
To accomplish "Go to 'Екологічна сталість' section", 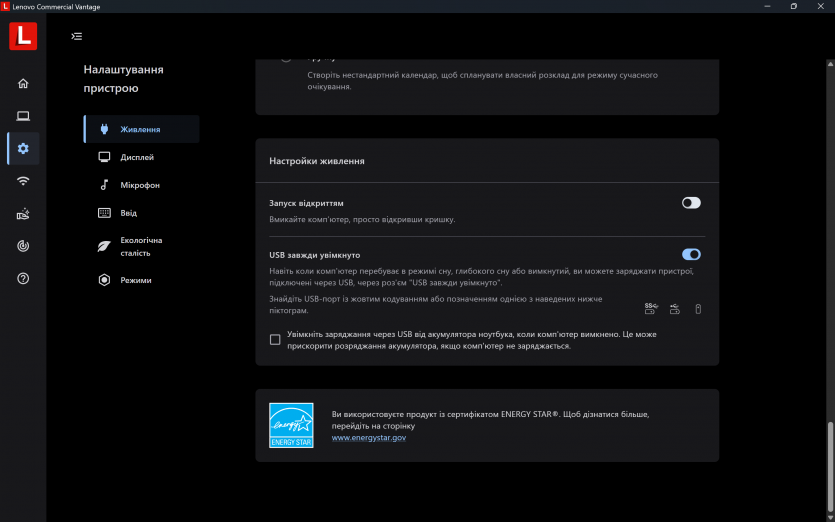I will tap(140, 246).
